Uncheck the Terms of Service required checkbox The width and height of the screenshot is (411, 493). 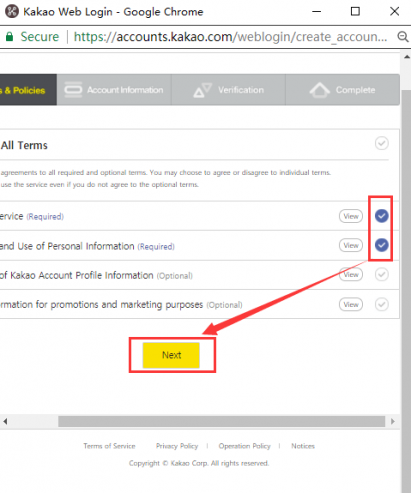(x=381, y=216)
